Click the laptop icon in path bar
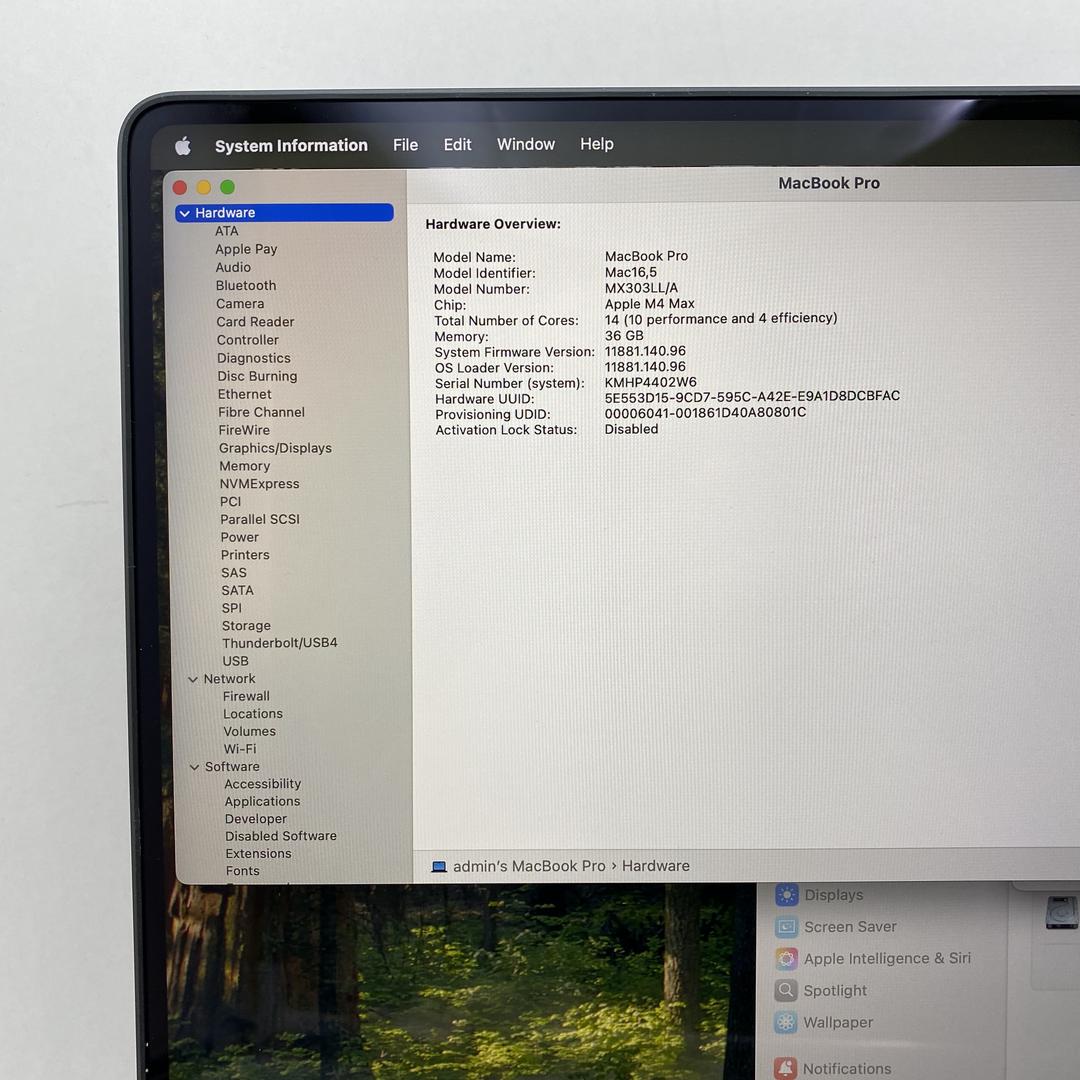Viewport: 1080px width, 1080px height. click(439, 867)
